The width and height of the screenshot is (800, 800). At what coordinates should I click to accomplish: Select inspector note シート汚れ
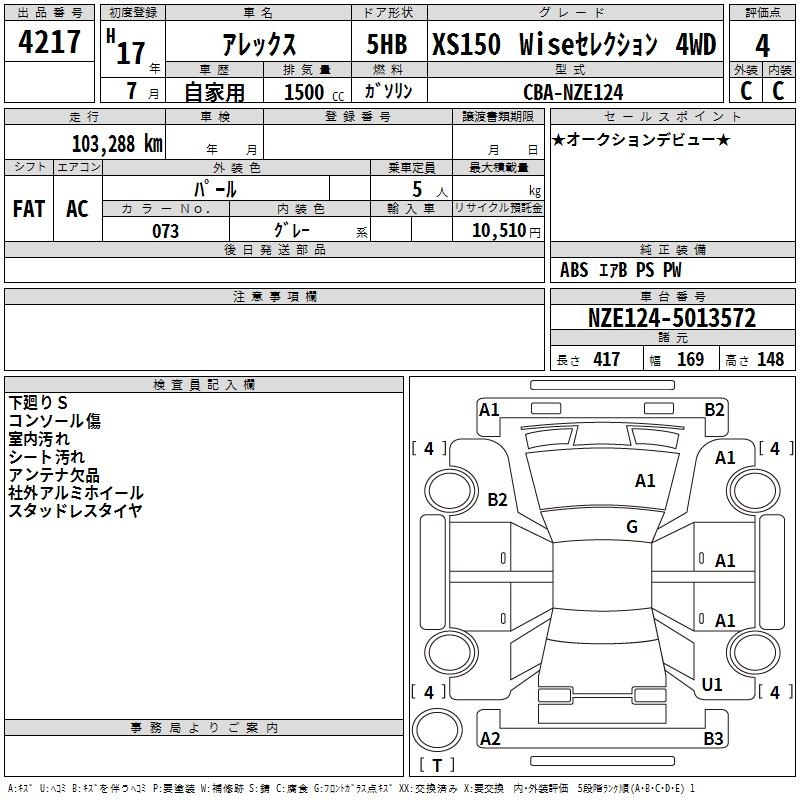coord(46,457)
